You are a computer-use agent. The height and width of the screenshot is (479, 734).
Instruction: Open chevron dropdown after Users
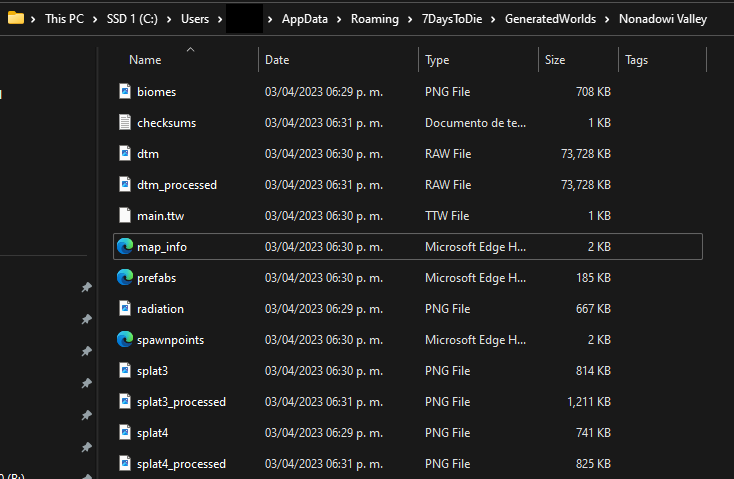(220, 19)
